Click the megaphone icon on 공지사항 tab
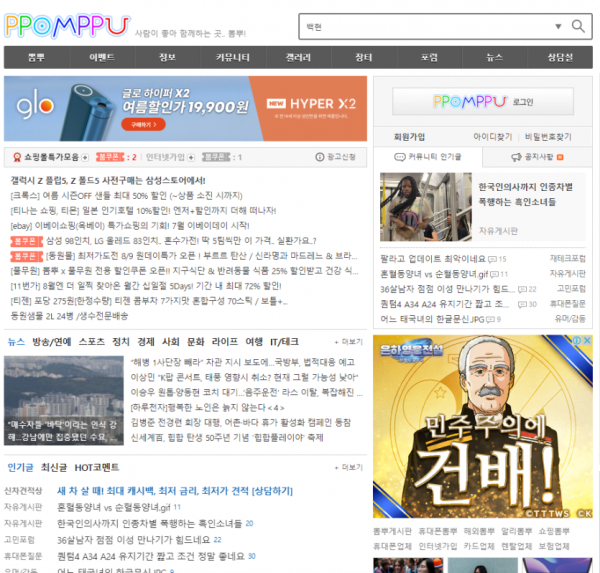The image size is (600, 573). pos(516,157)
